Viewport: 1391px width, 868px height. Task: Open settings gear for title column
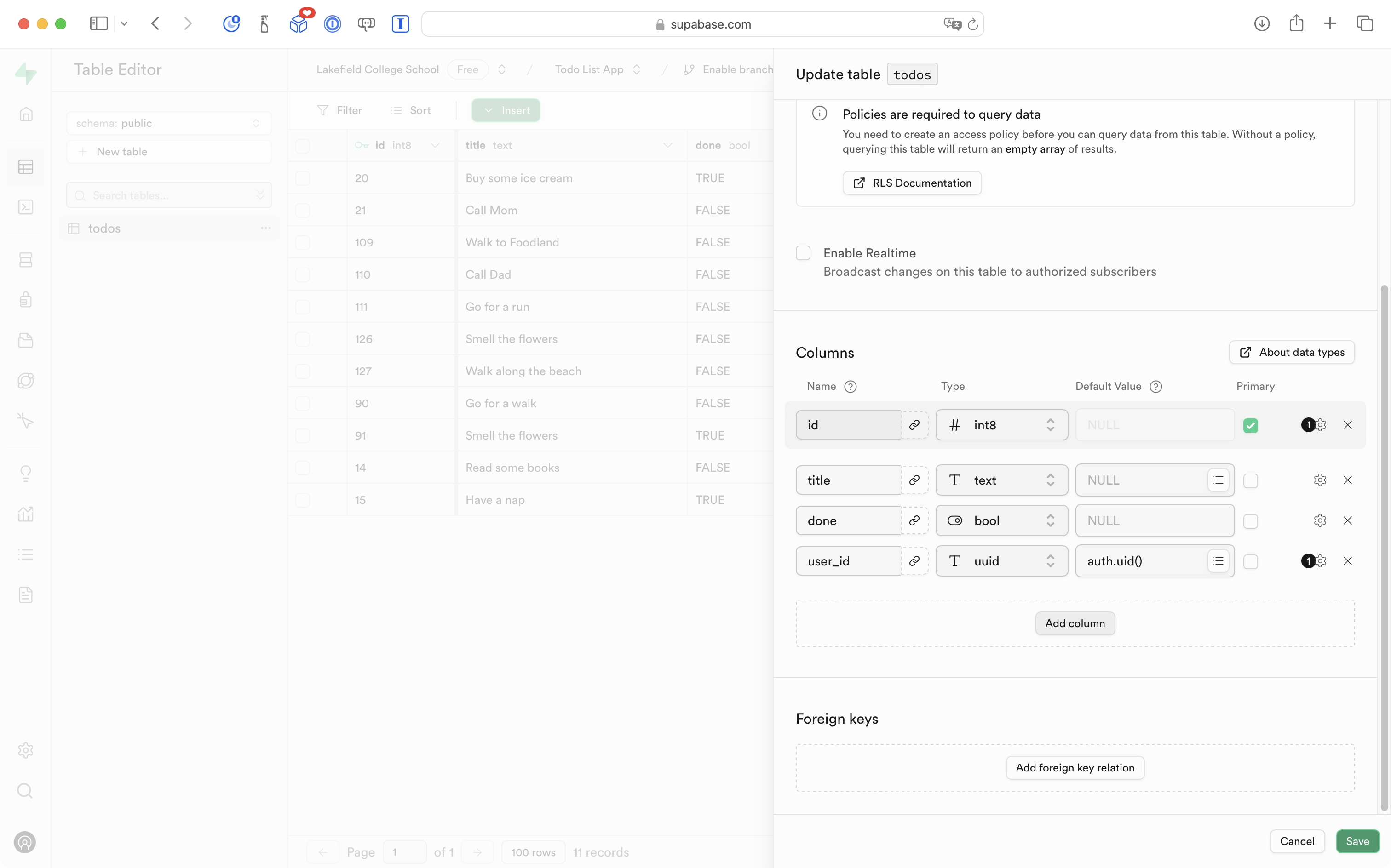click(x=1319, y=480)
